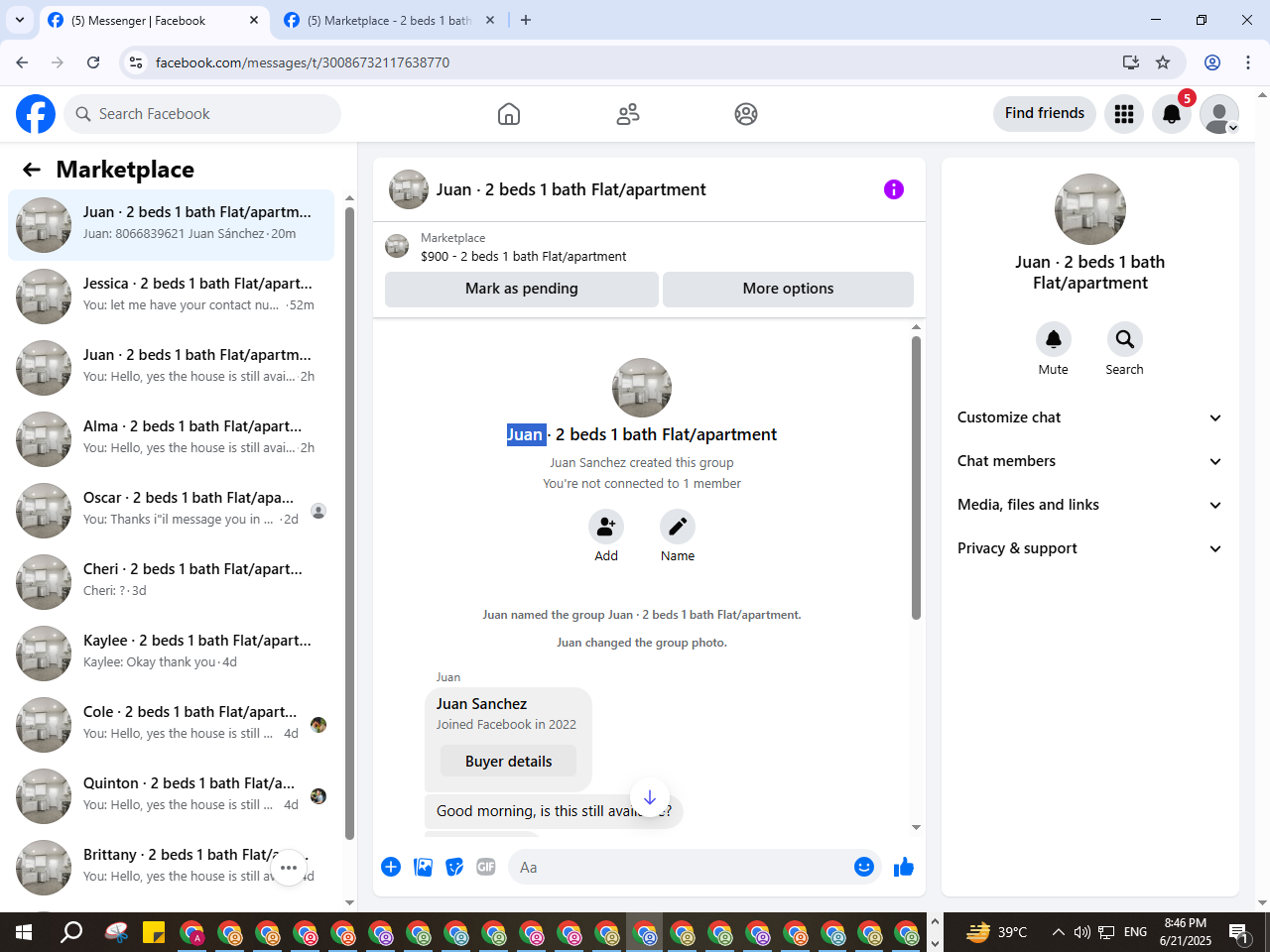Viewport: 1270px width, 952px height.
Task: Bookmark this page with star icon
Action: pyautogui.click(x=1163, y=62)
